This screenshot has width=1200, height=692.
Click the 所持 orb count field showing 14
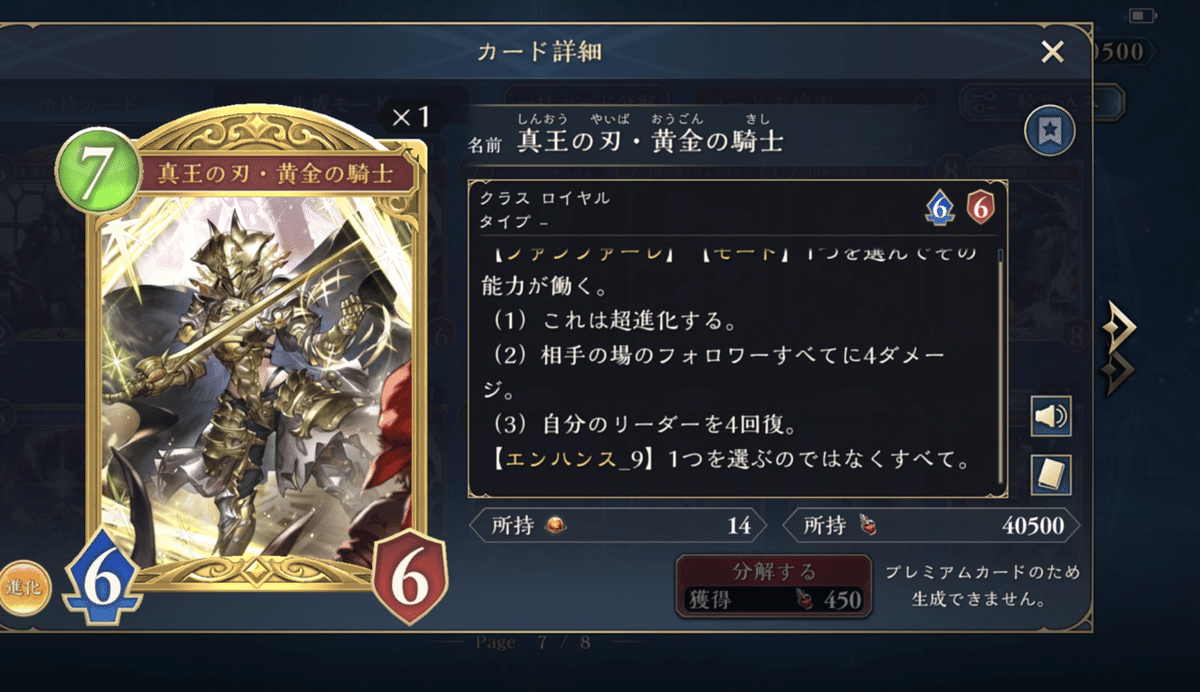618,525
